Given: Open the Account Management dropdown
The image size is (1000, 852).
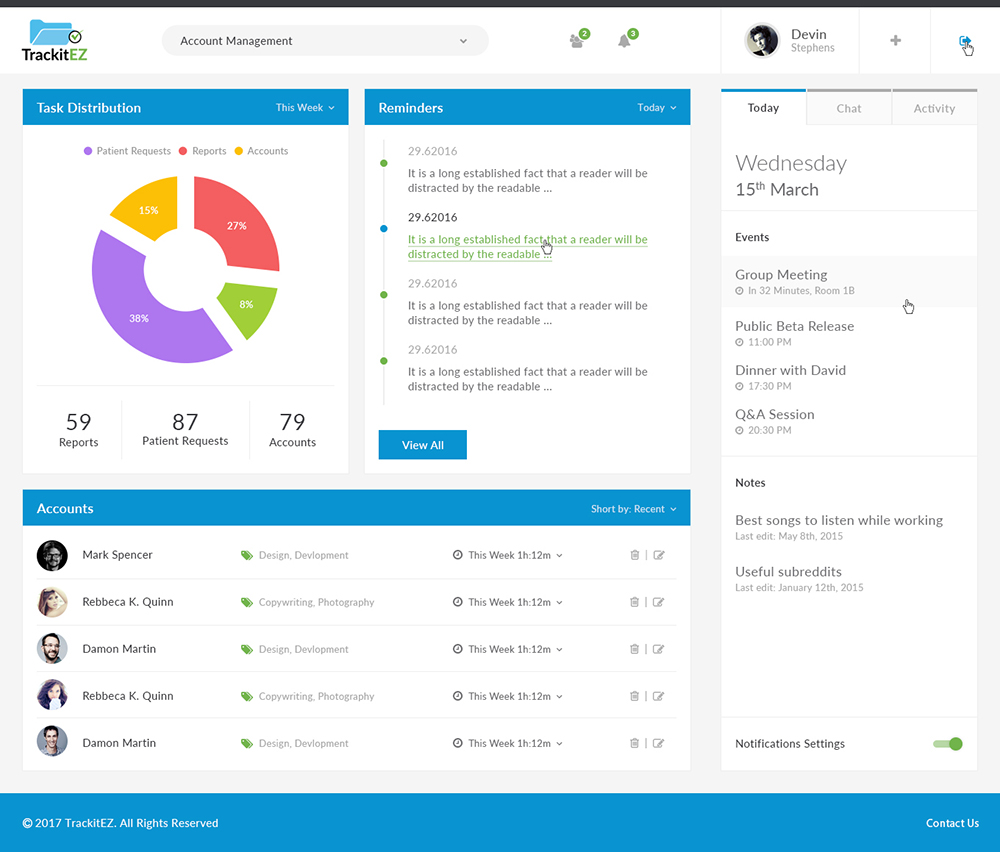Looking at the screenshot, I should [x=324, y=40].
